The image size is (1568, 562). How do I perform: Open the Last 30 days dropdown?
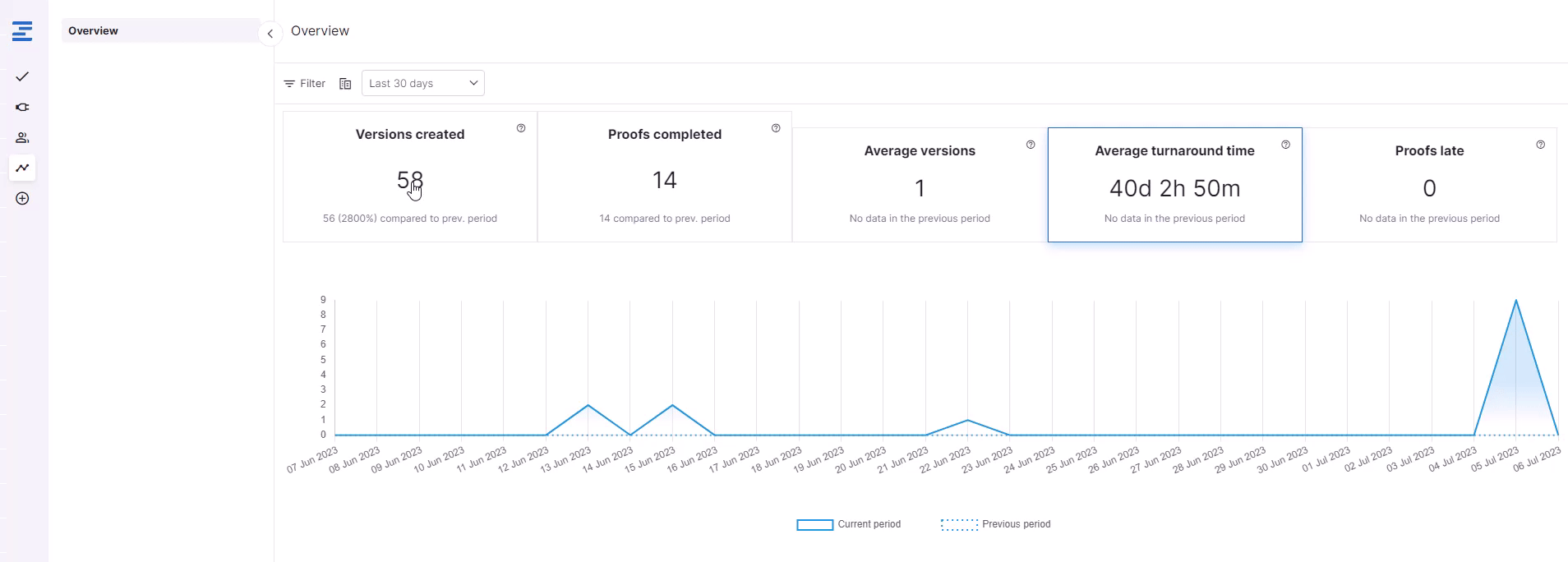coord(422,83)
